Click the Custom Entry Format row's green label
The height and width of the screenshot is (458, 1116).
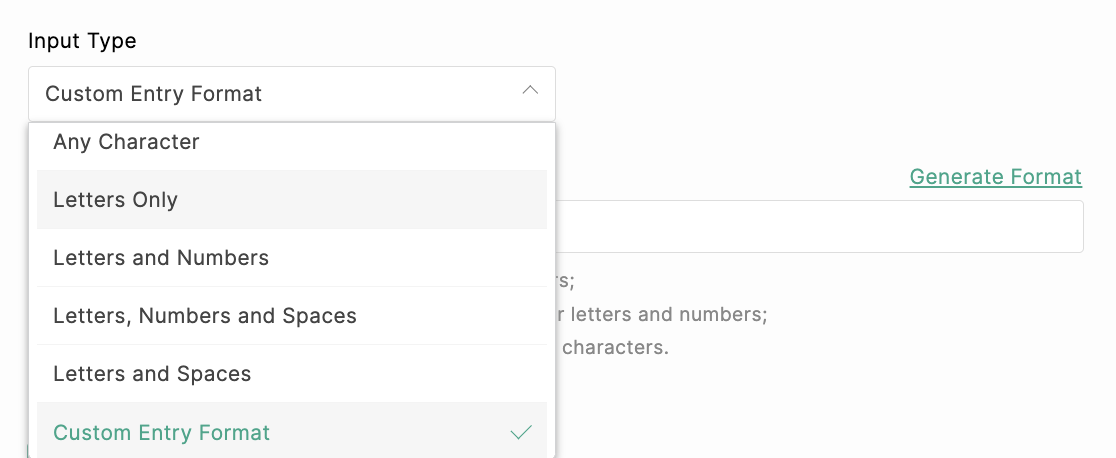coord(162,433)
